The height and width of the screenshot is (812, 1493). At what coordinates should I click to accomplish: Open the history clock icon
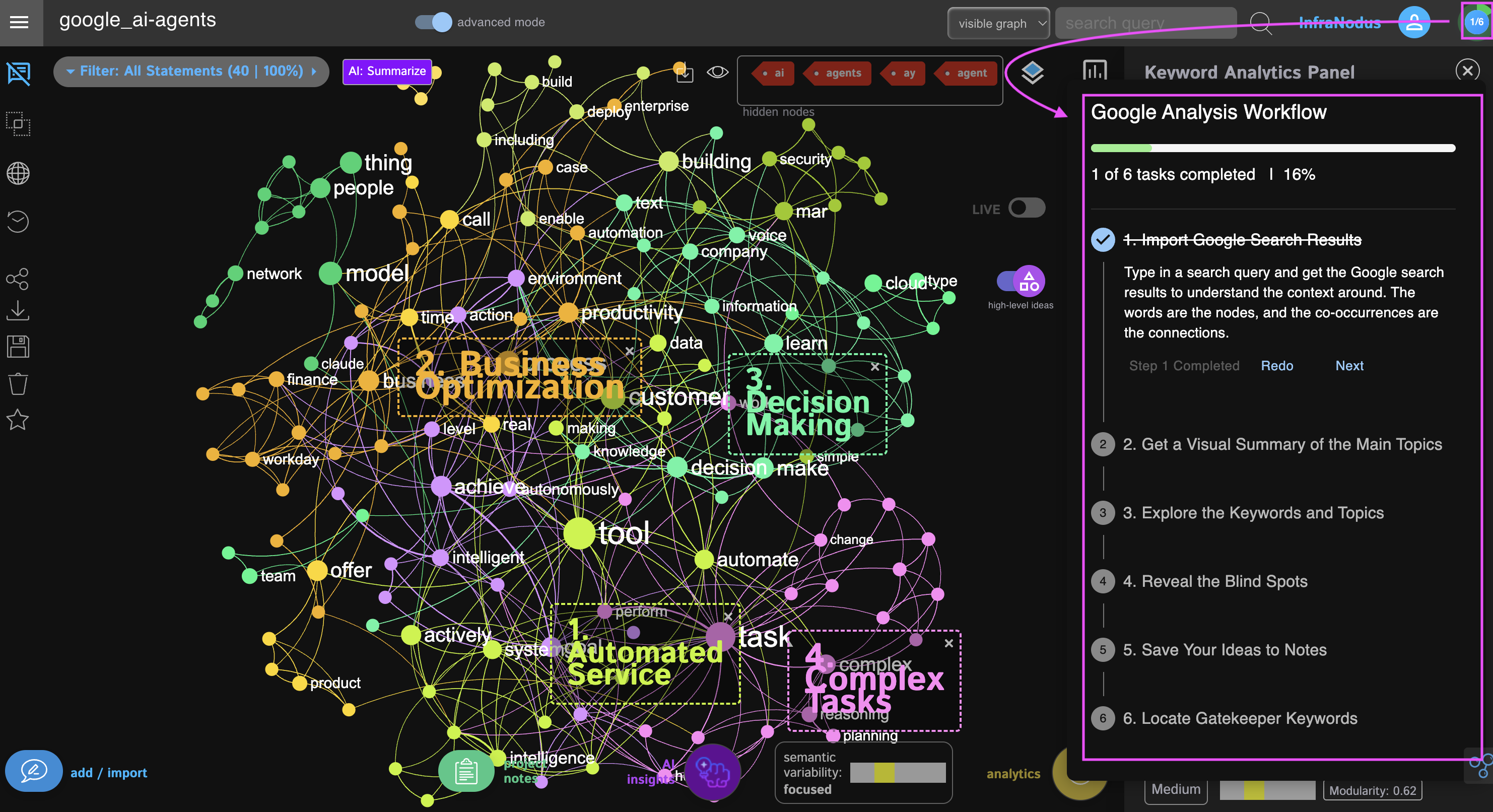19,222
